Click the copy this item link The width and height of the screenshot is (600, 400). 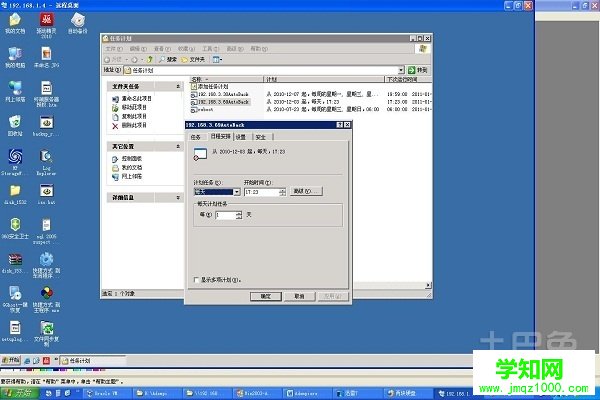click(x=134, y=116)
